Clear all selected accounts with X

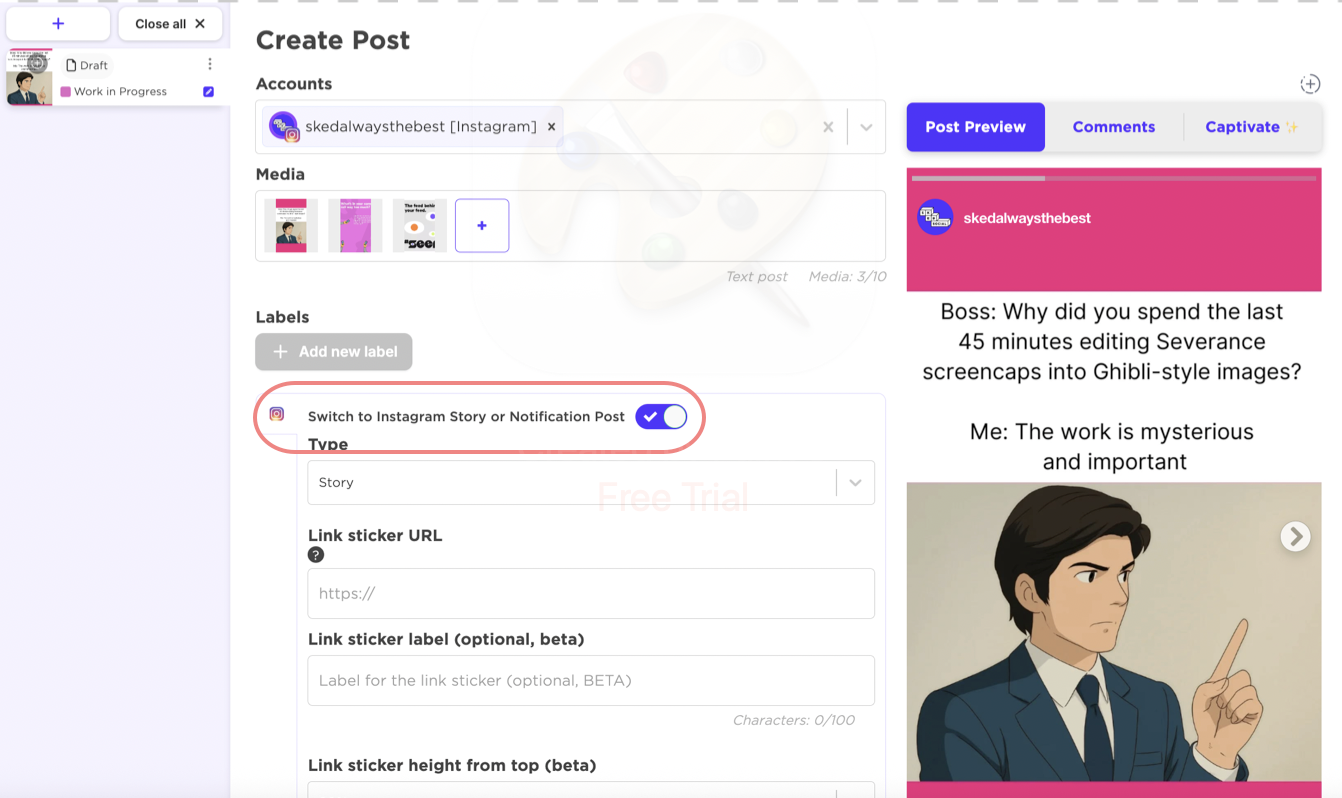[827, 127]
